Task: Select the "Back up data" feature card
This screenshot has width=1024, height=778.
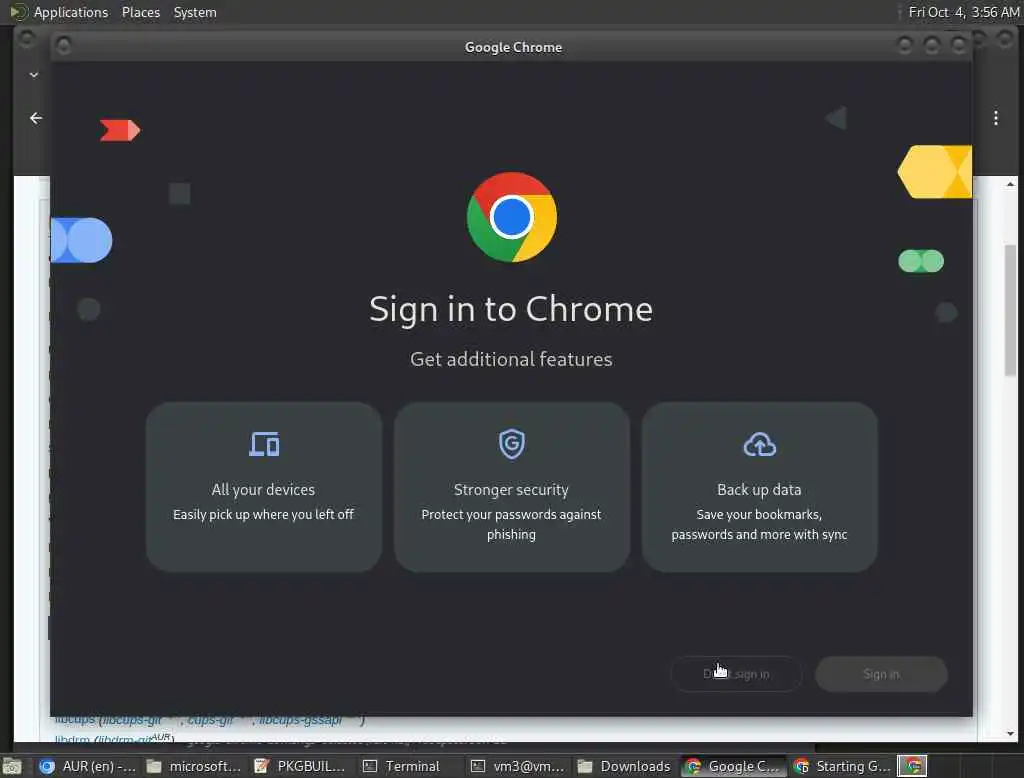Action: point(759,487)
